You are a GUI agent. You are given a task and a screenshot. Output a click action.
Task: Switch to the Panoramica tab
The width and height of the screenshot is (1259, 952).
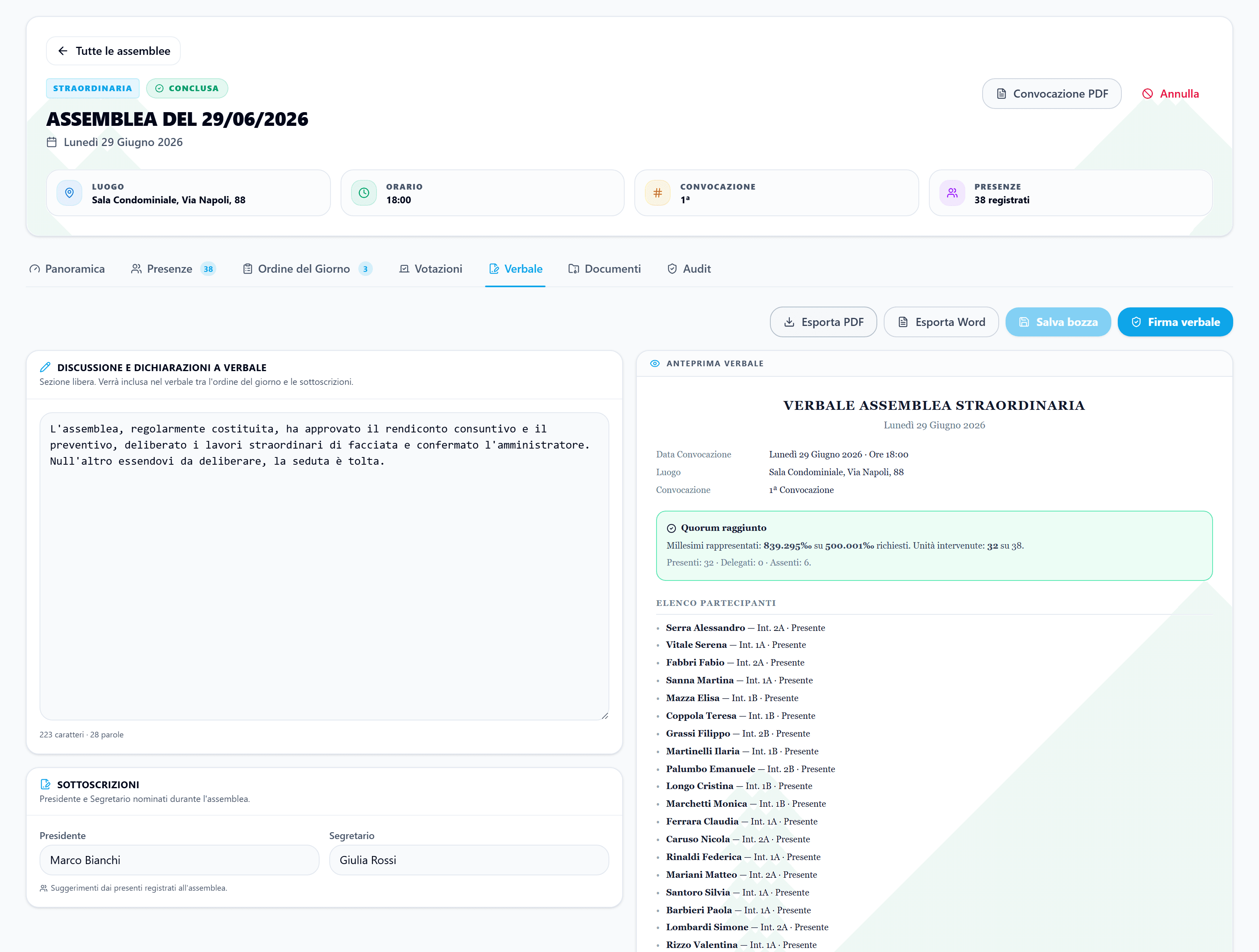coord(67,269)
